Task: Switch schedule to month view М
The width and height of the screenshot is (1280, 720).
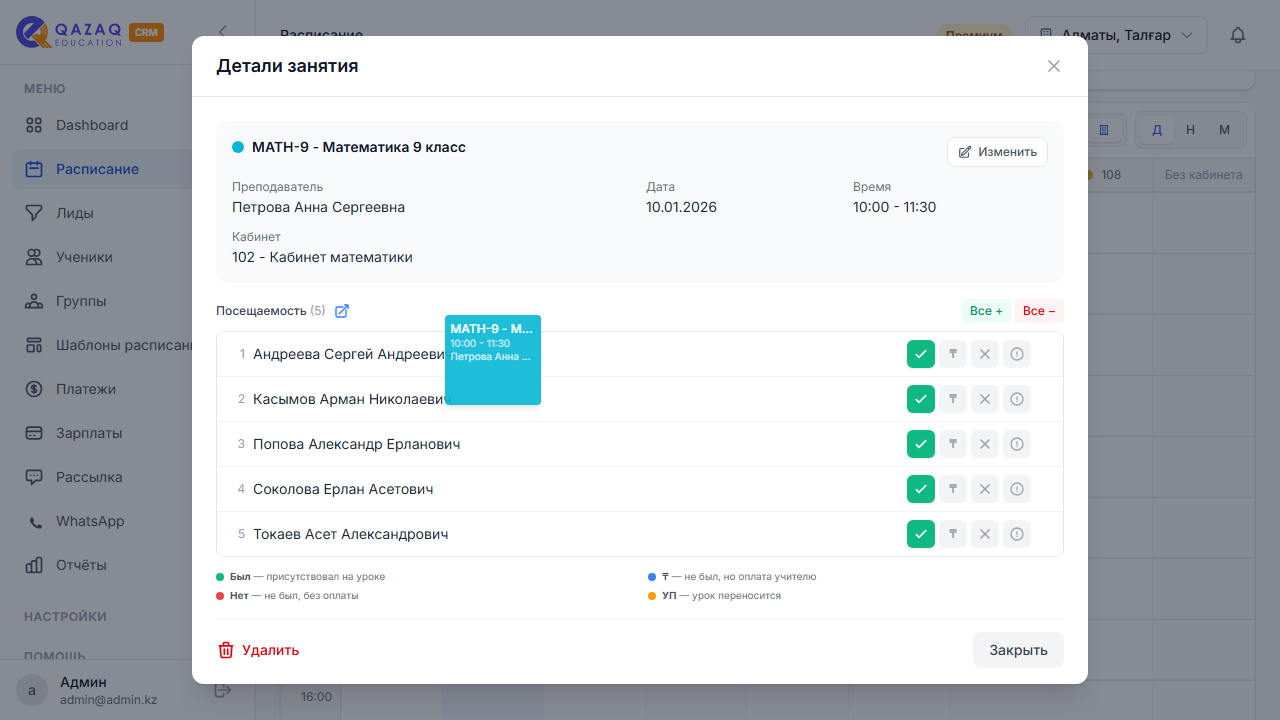Action: [1225, 130]
